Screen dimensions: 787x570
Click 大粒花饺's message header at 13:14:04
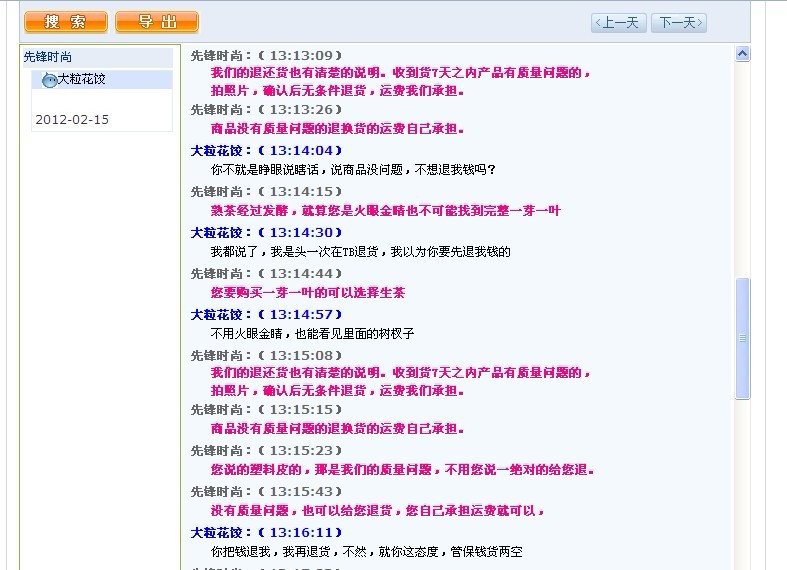266,151
